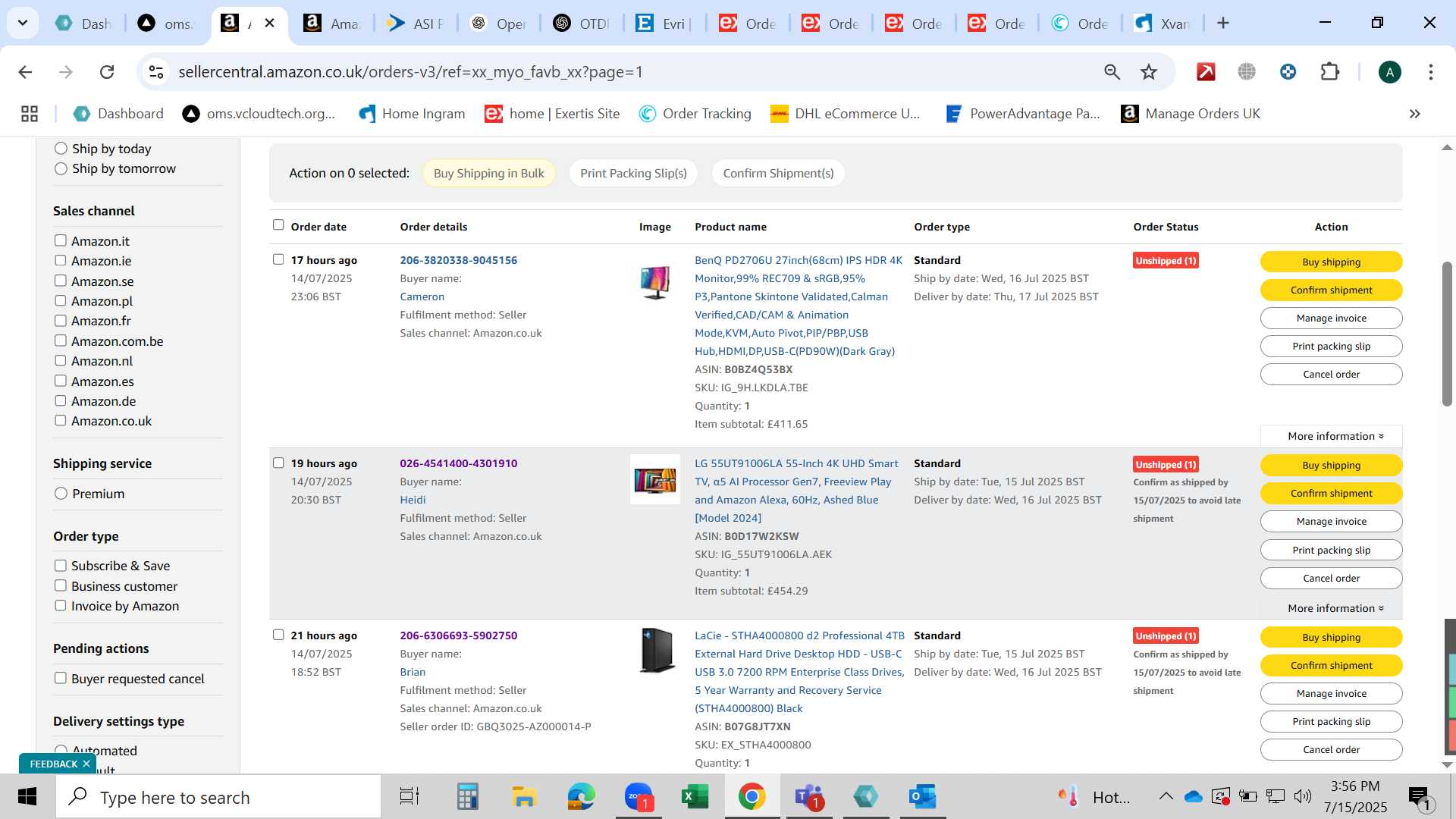Close the FEEDBACK tab
The height and width of the screenshot is (819, 1456).
86,764
